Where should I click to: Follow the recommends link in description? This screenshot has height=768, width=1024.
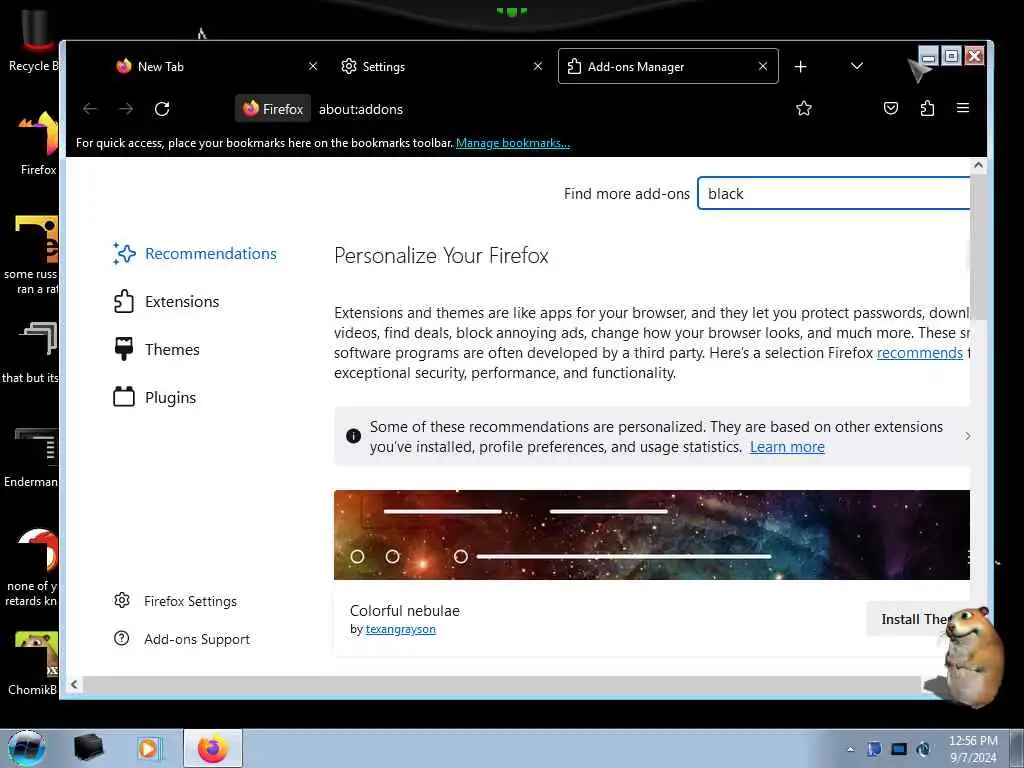tap(920, 353)
